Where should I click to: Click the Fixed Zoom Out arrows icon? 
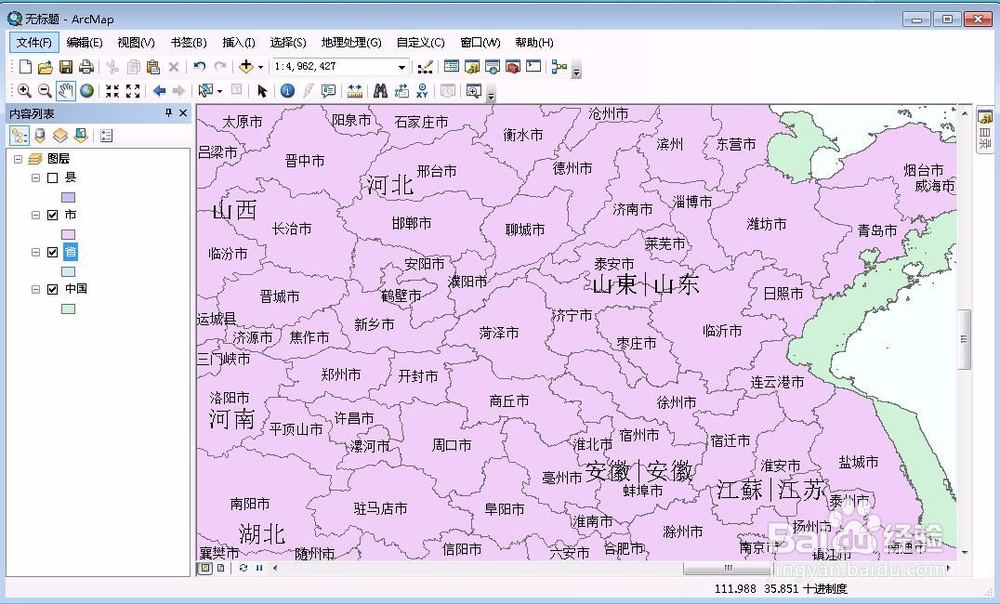pos(133,91)
